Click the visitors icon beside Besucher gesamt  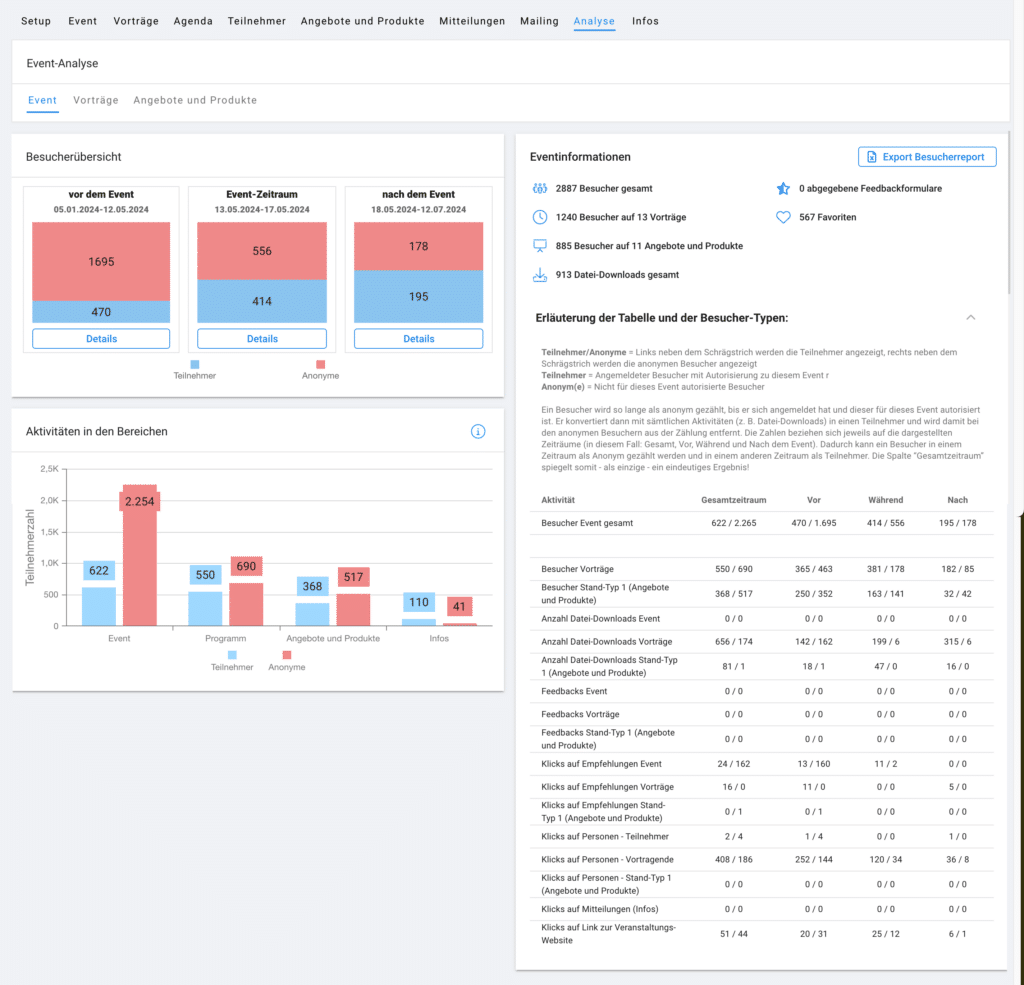540,188
